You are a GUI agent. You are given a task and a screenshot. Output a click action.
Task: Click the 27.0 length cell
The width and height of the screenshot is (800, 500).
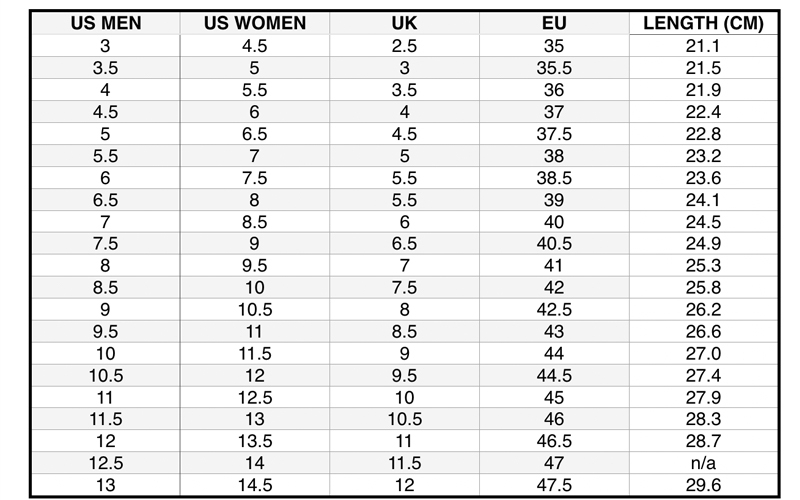tap(703, 353)
